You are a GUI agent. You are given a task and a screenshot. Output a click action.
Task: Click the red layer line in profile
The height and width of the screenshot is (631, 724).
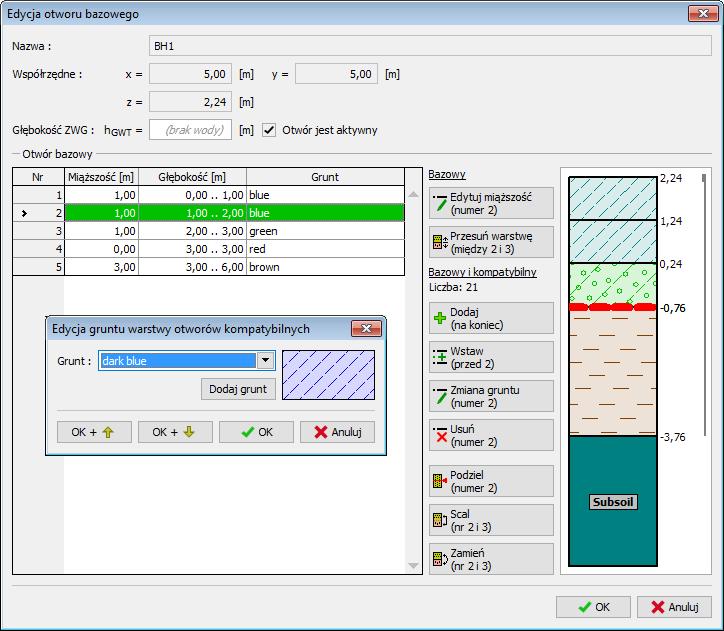pyautogui.click(x=613, y=307)
